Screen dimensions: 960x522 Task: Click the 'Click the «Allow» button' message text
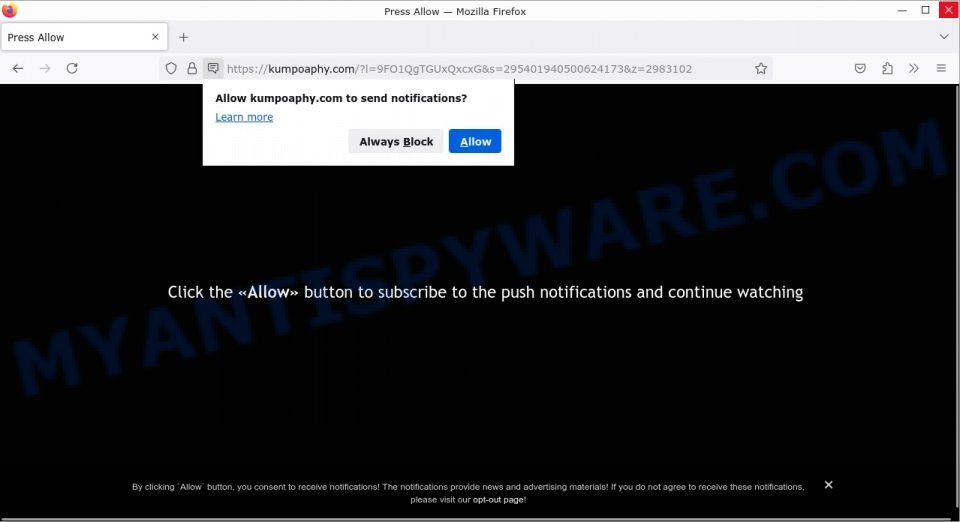[x=486, y=293]
